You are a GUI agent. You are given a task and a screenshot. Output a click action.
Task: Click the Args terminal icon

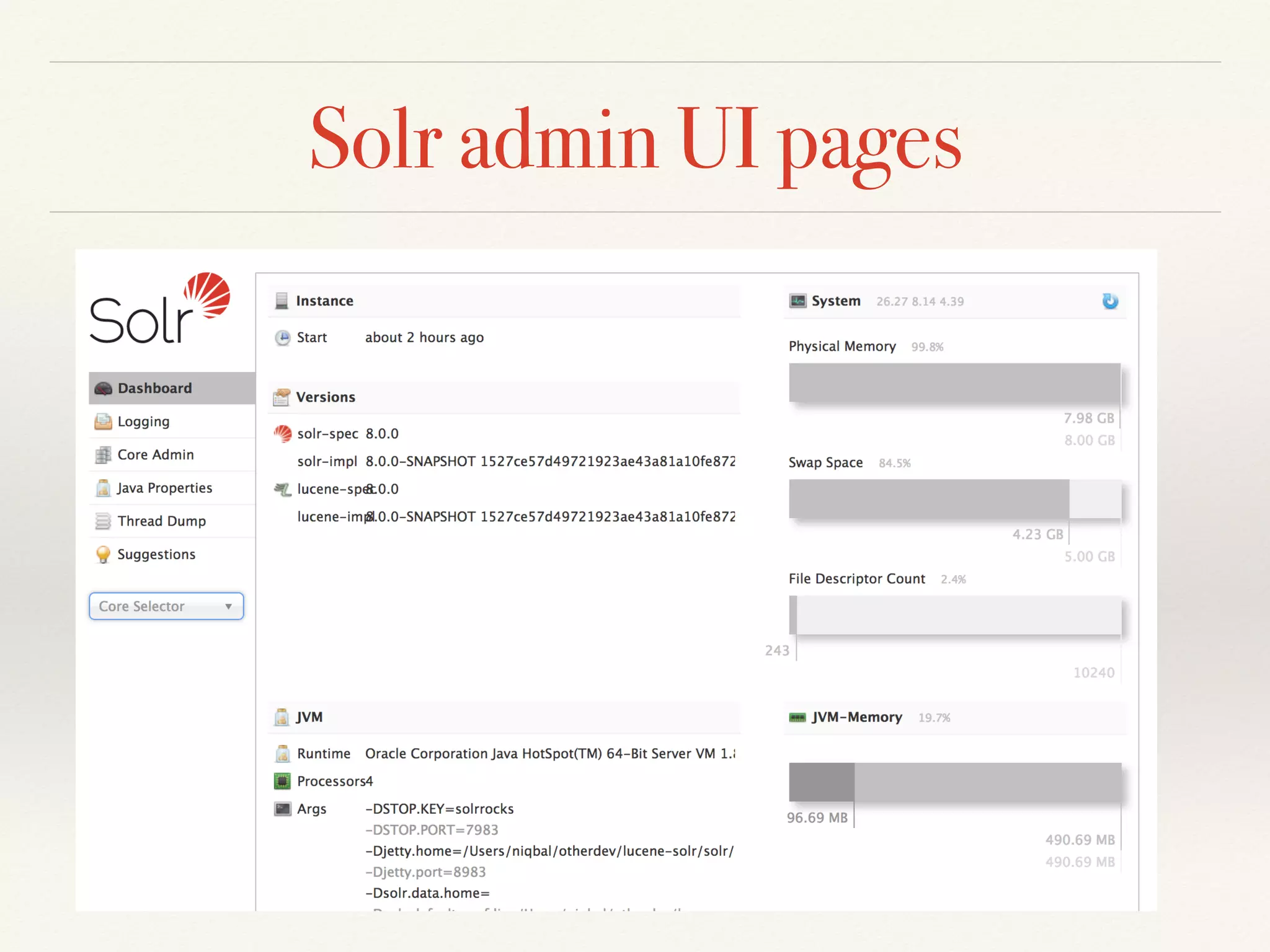click(x=283, y=809)
